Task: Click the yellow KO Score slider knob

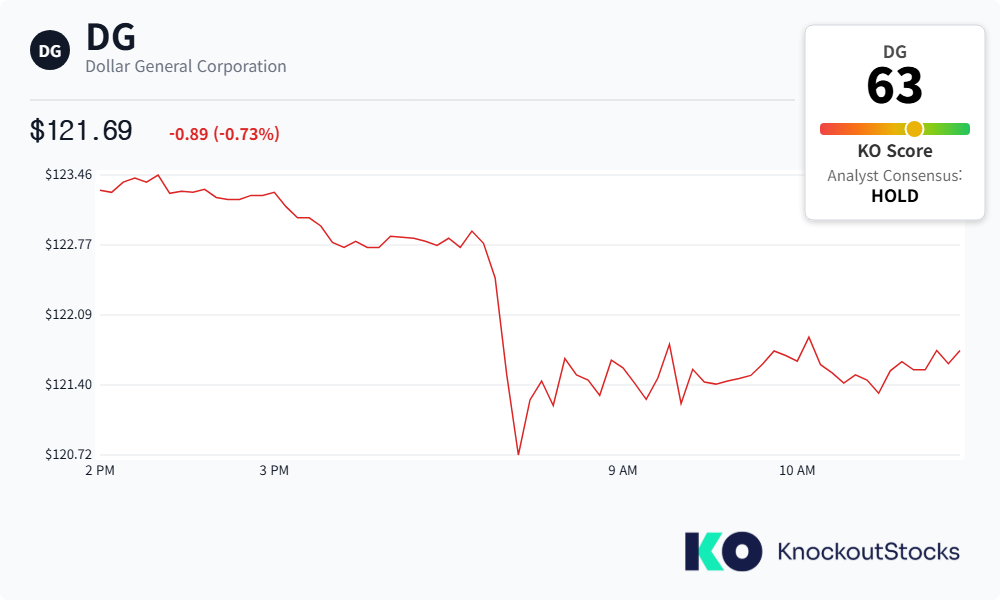Action: [915, 129]
